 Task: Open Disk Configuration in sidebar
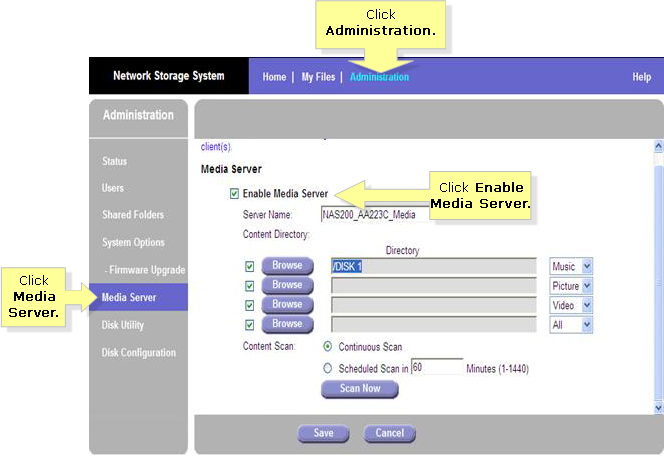coord(138,353)
